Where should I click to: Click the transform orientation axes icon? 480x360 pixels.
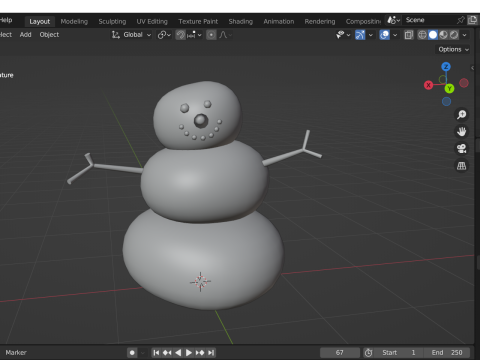116,35
